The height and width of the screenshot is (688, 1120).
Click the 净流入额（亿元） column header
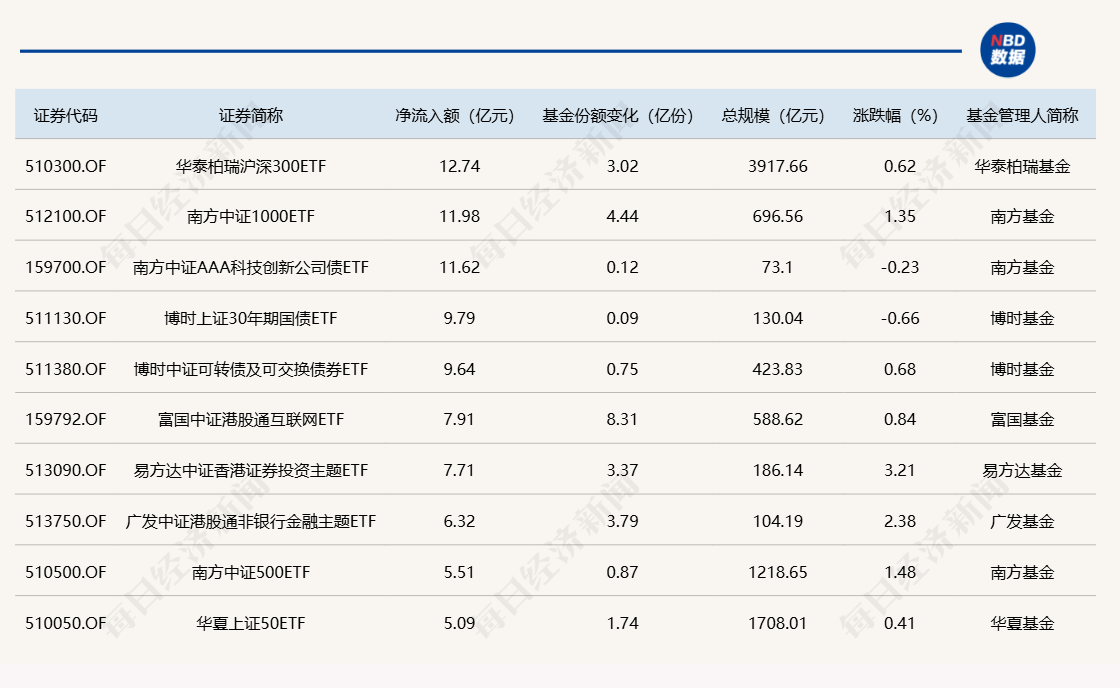tap(455, 116)
